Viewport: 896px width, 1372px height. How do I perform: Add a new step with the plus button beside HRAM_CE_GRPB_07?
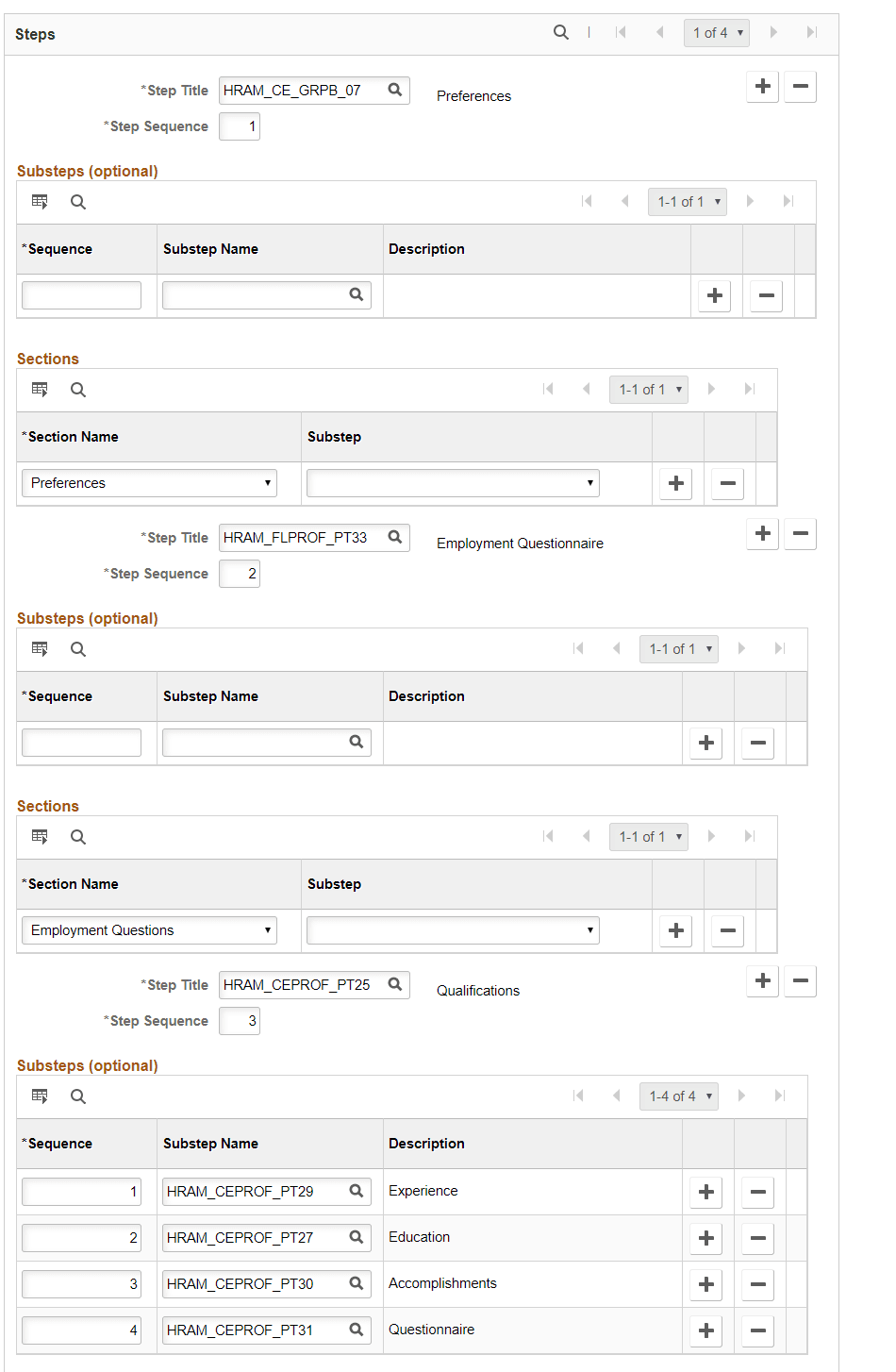click(762, 86)
